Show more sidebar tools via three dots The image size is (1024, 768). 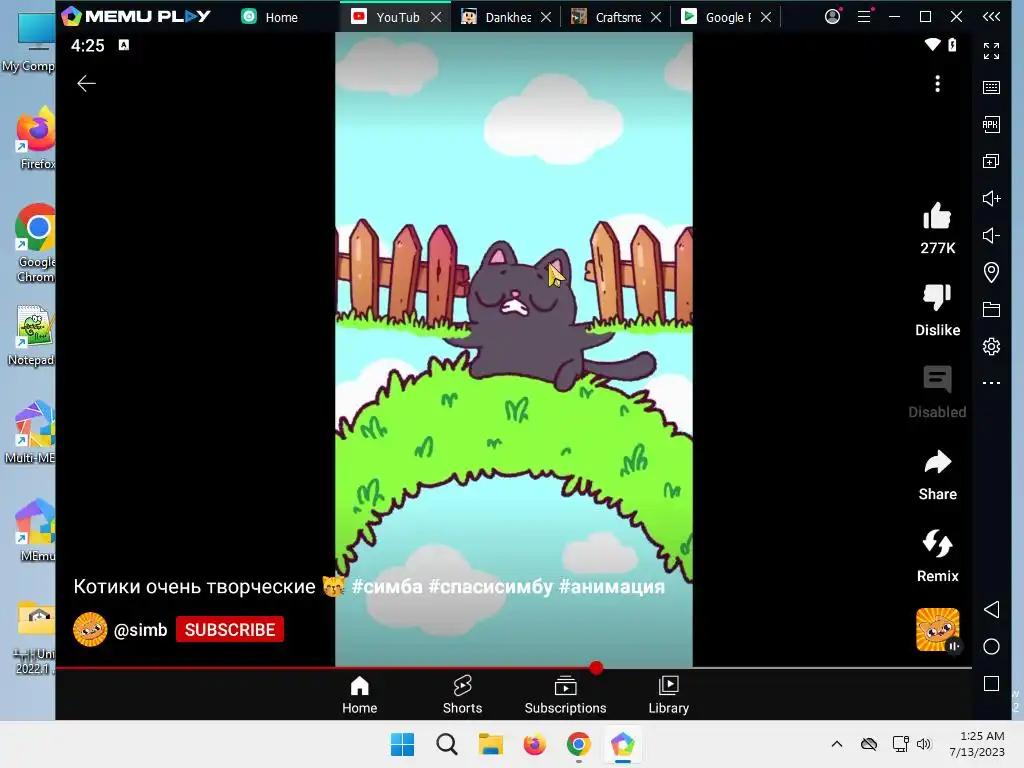[991, 383]
